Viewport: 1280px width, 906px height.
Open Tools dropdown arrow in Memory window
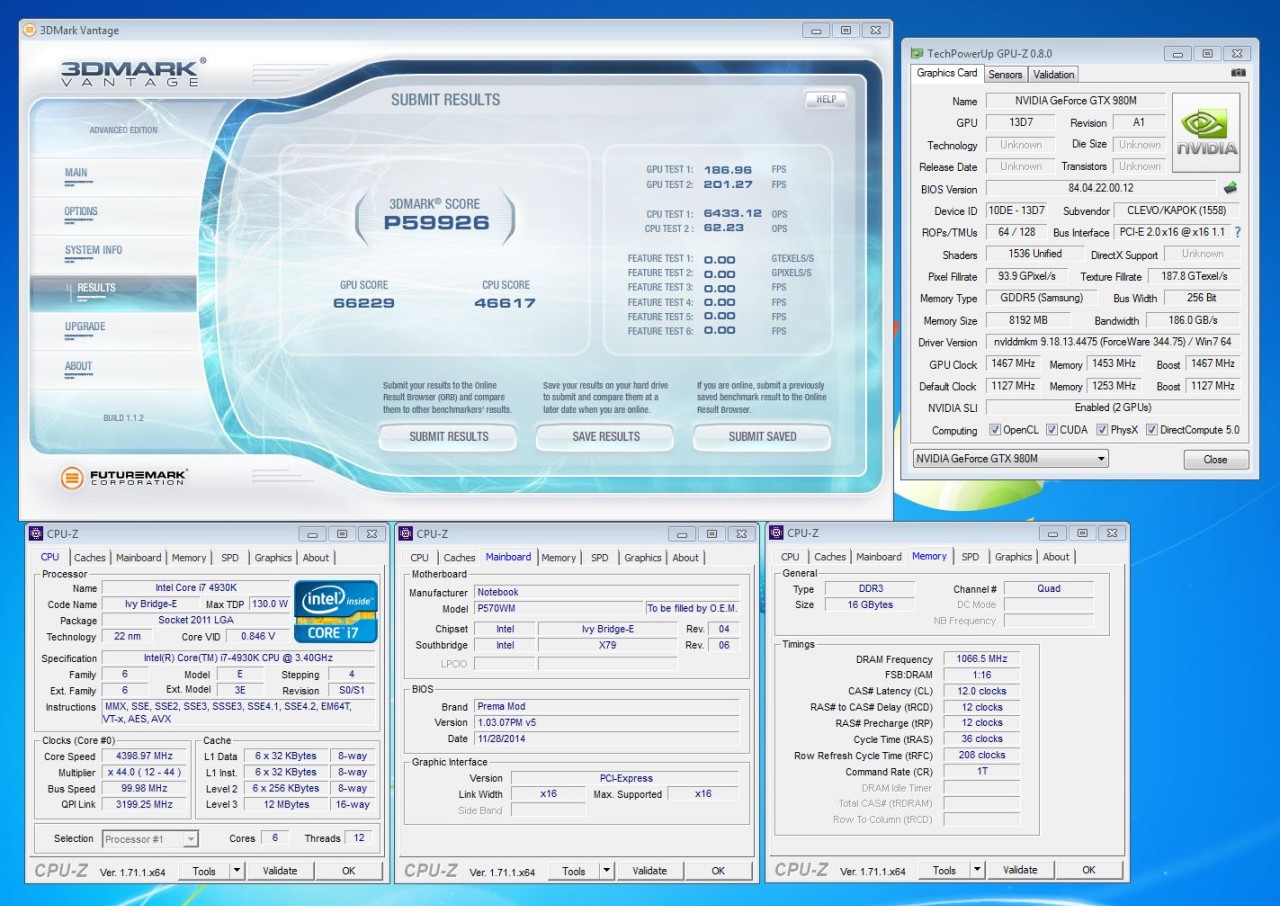978,870
